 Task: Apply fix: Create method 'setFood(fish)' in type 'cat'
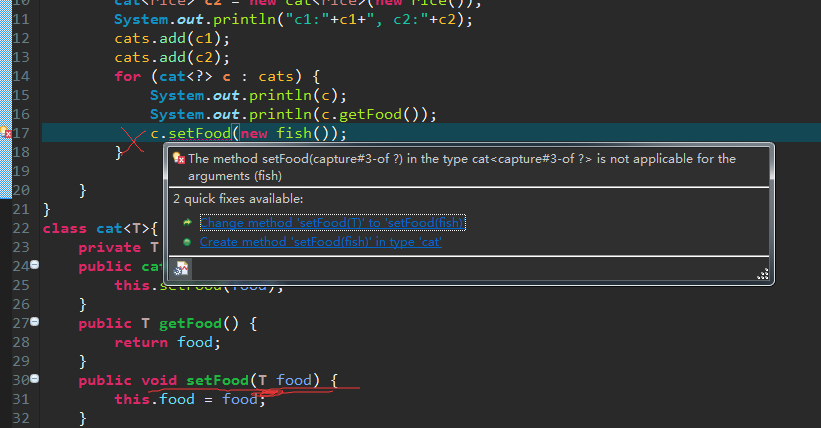[320, 242]
